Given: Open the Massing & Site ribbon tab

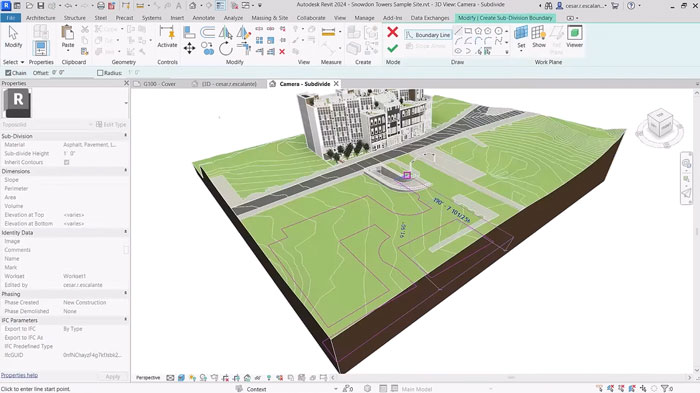Looking at the screenshot, I should coord(270,18).
